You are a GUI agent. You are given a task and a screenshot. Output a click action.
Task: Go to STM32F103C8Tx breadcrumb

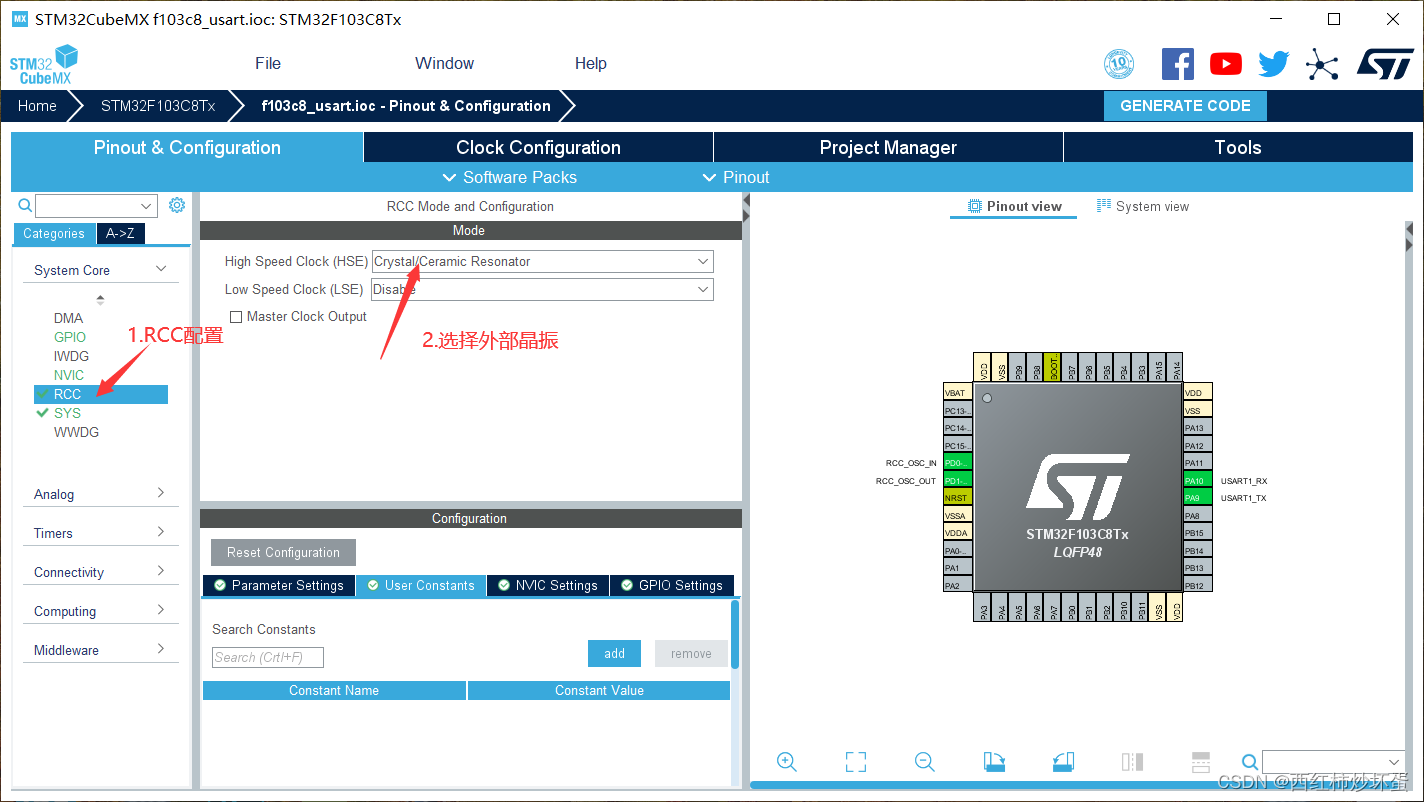point(158,106)
